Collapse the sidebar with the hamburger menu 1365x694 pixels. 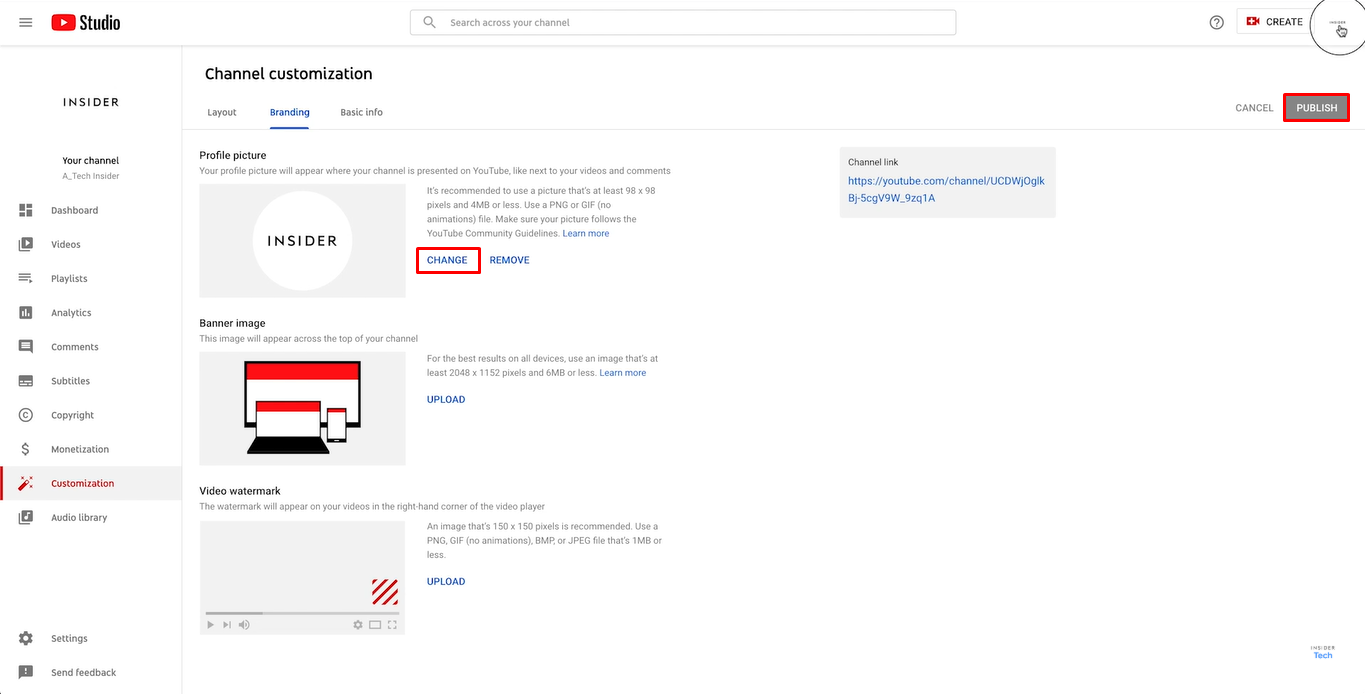pos(25,22)
